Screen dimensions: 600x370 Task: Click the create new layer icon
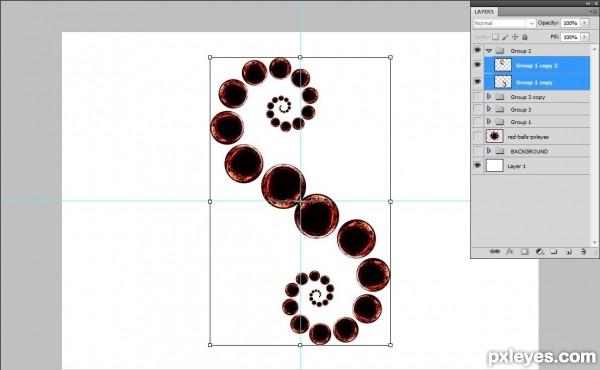click(569, 252)
